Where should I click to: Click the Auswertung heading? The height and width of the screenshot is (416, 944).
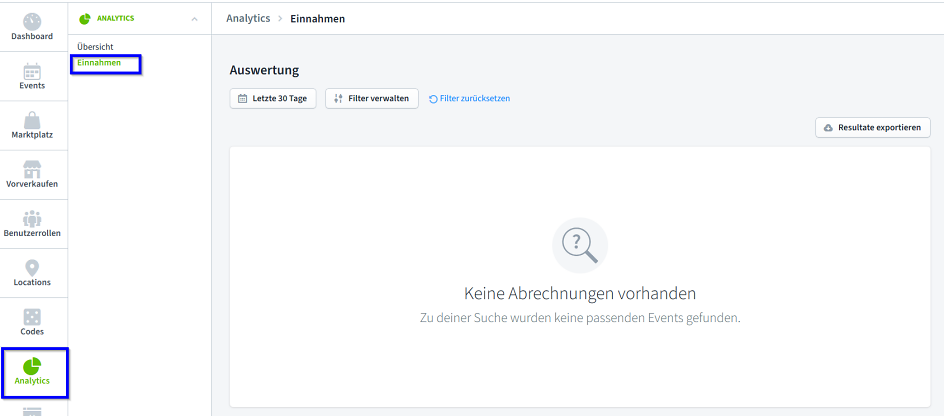(x=264, y=70)
